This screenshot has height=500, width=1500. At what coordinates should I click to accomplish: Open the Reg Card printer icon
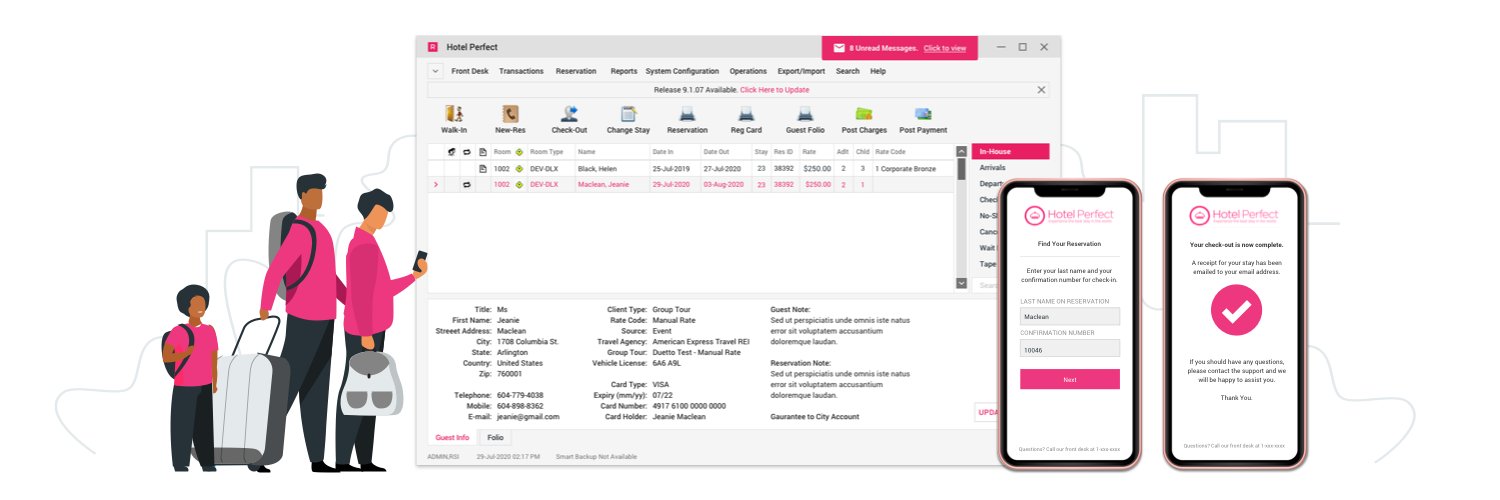point(745,115)
